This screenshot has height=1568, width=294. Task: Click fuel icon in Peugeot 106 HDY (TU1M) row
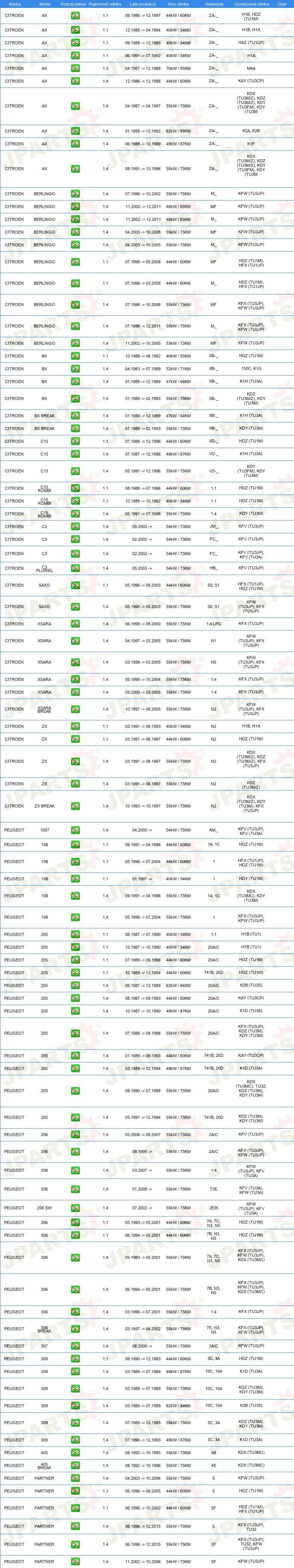[75, 879]
